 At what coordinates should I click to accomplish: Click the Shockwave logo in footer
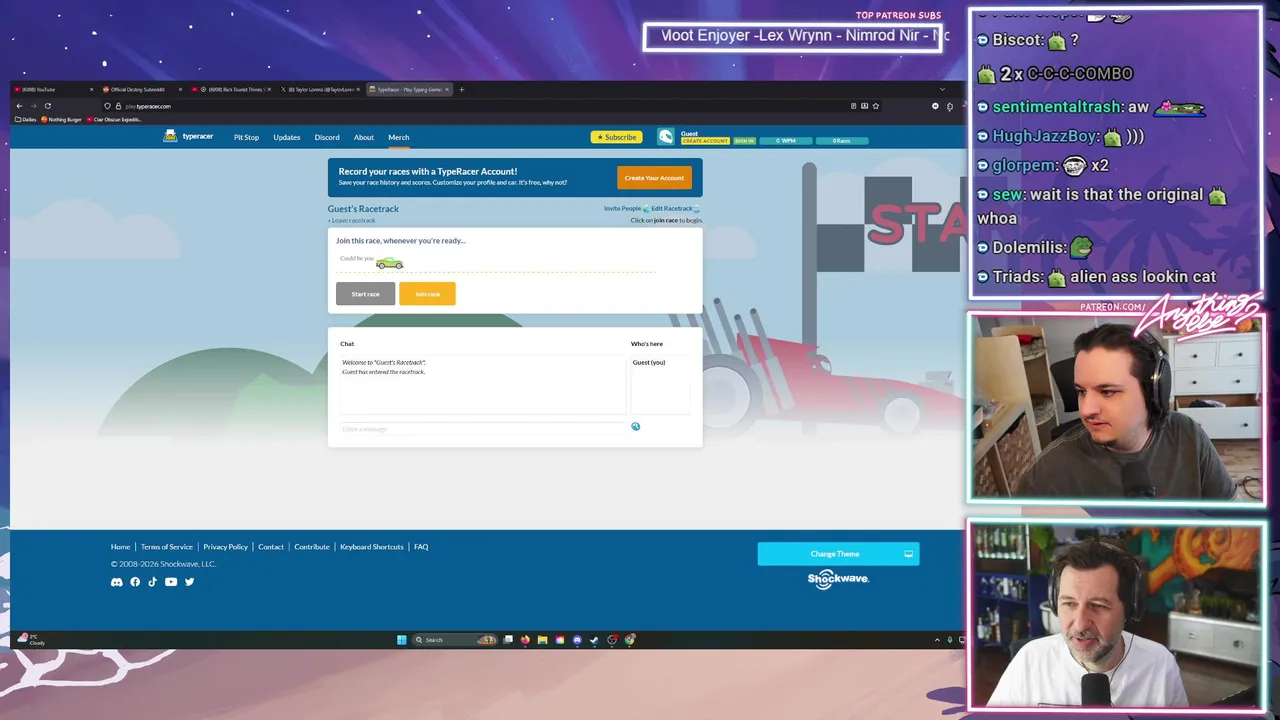click(838, 579)
